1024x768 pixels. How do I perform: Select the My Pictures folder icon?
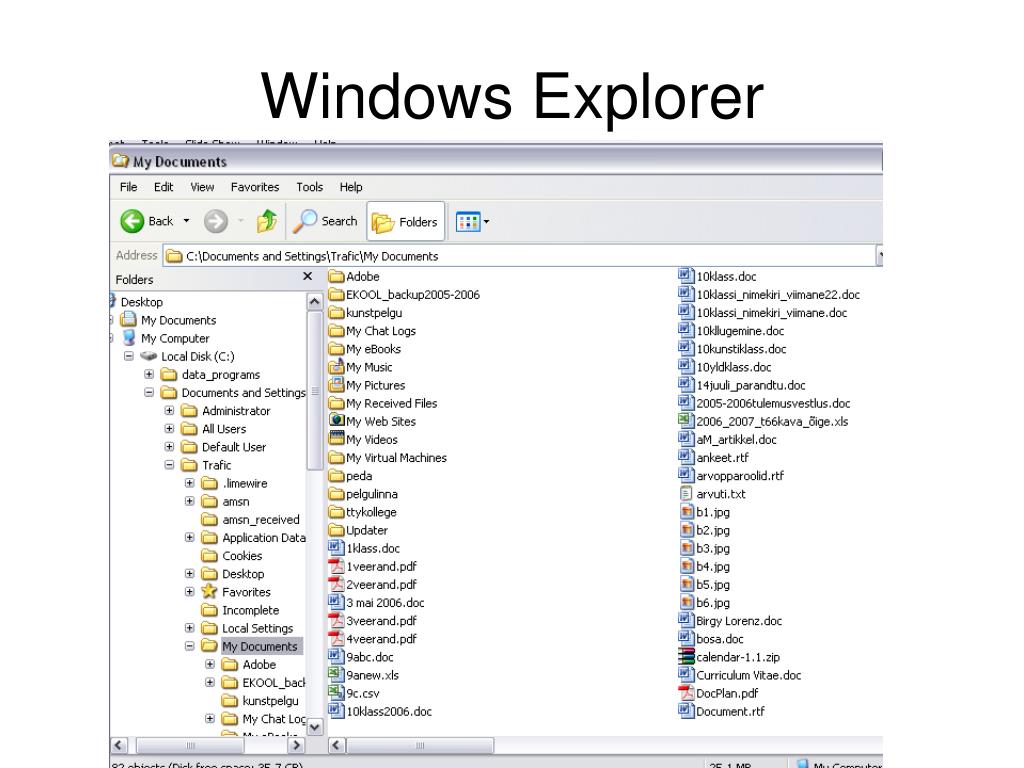click(x=336, y=385)
